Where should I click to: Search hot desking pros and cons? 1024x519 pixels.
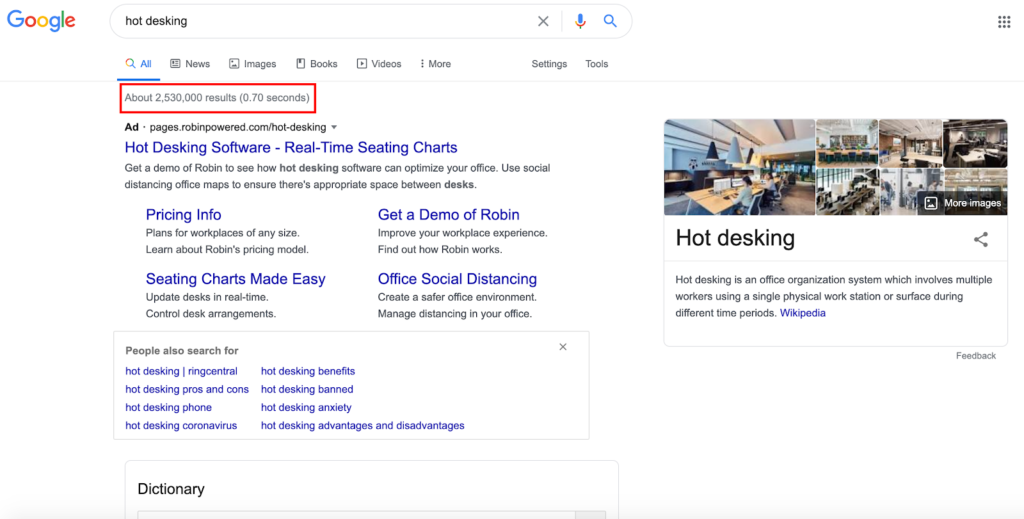187,389
